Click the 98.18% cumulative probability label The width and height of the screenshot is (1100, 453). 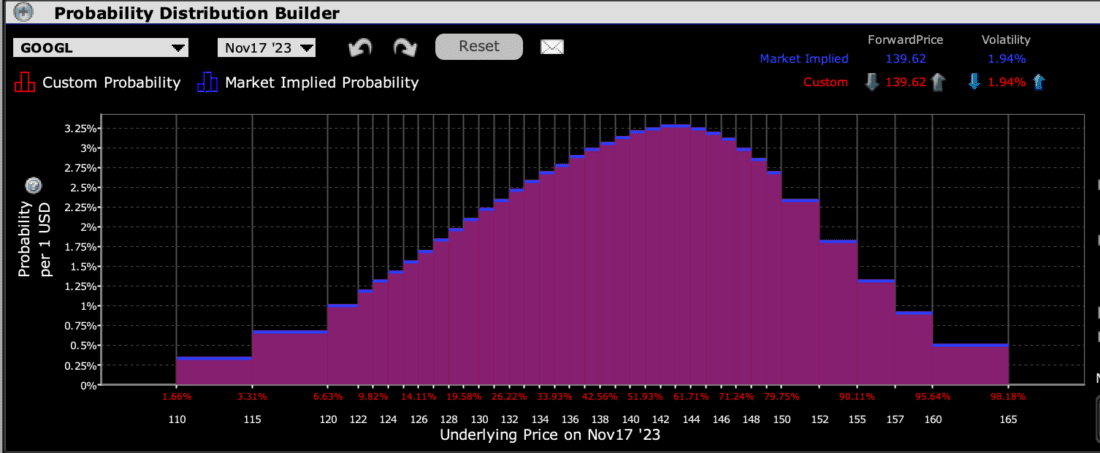click(x=1008, y=397)
